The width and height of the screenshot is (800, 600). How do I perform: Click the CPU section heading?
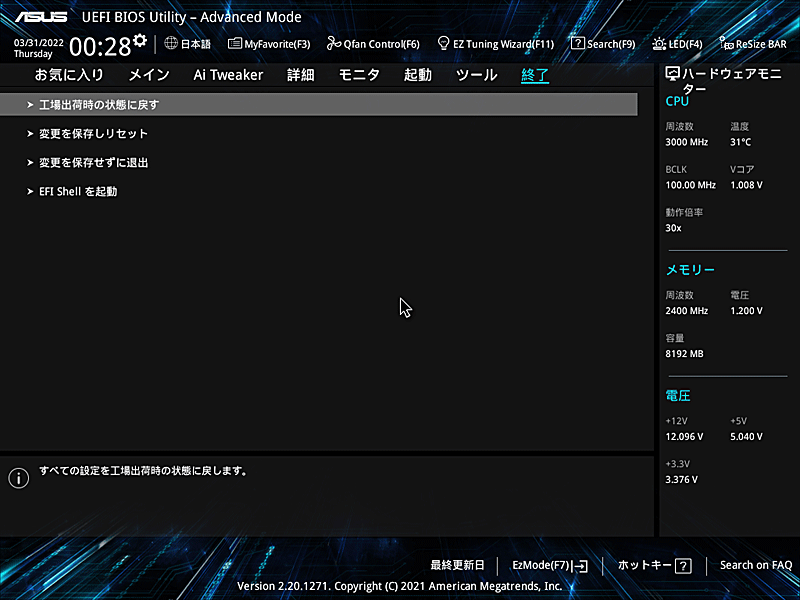(677, 102)
